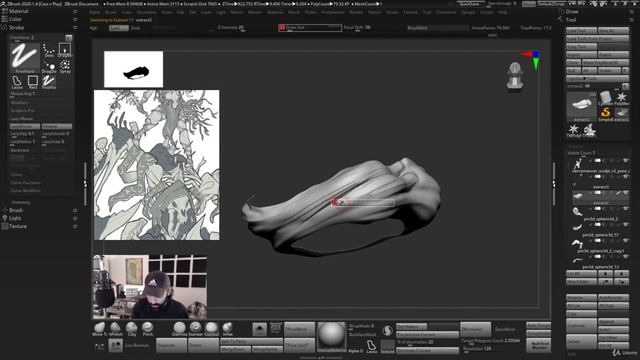
Task: Toggle the eye on pm3d_sphere3d_12 subtool
Action: [x=626, y=256]
